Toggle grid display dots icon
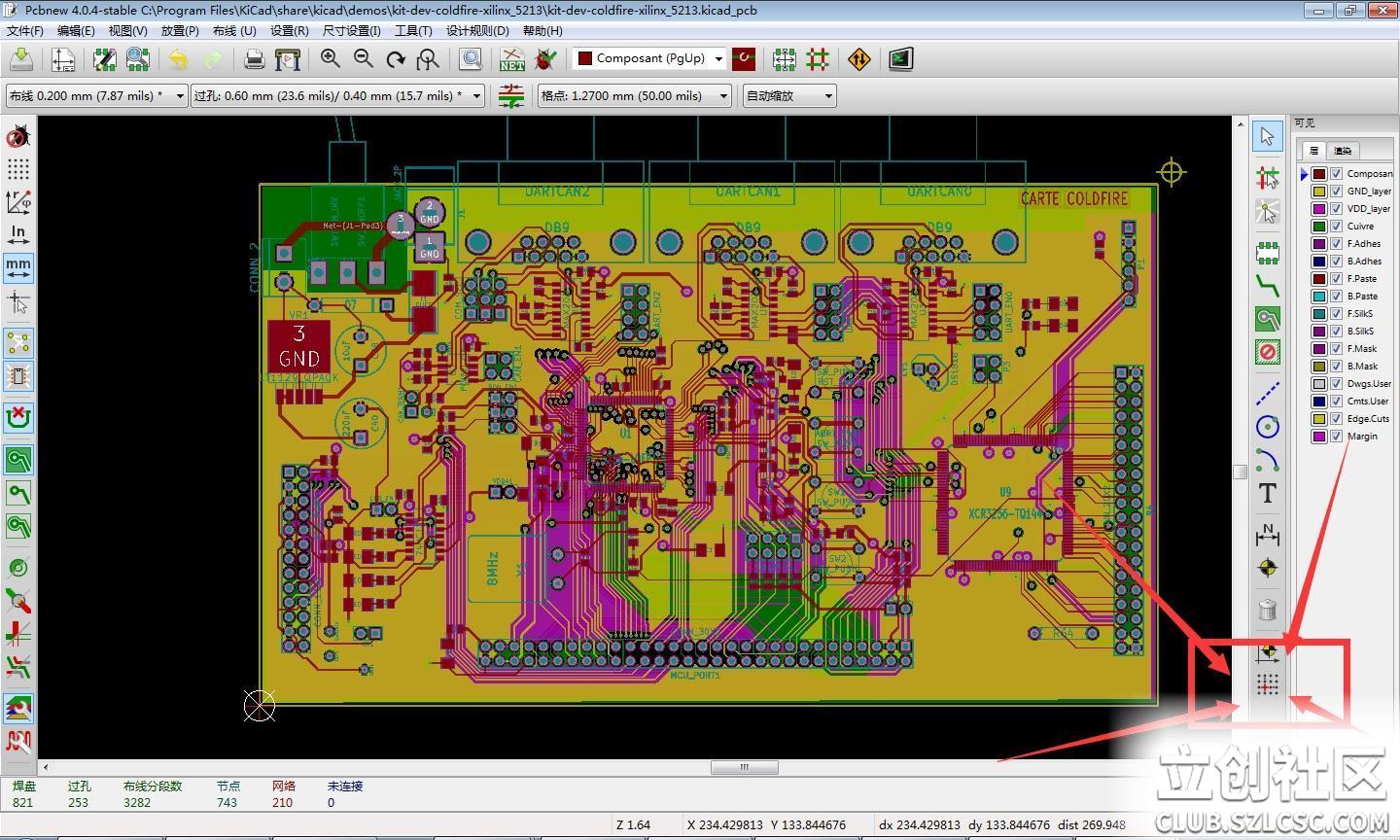Image resolution: width=1400 pixels, height=840 pixels. pos(18,169)
